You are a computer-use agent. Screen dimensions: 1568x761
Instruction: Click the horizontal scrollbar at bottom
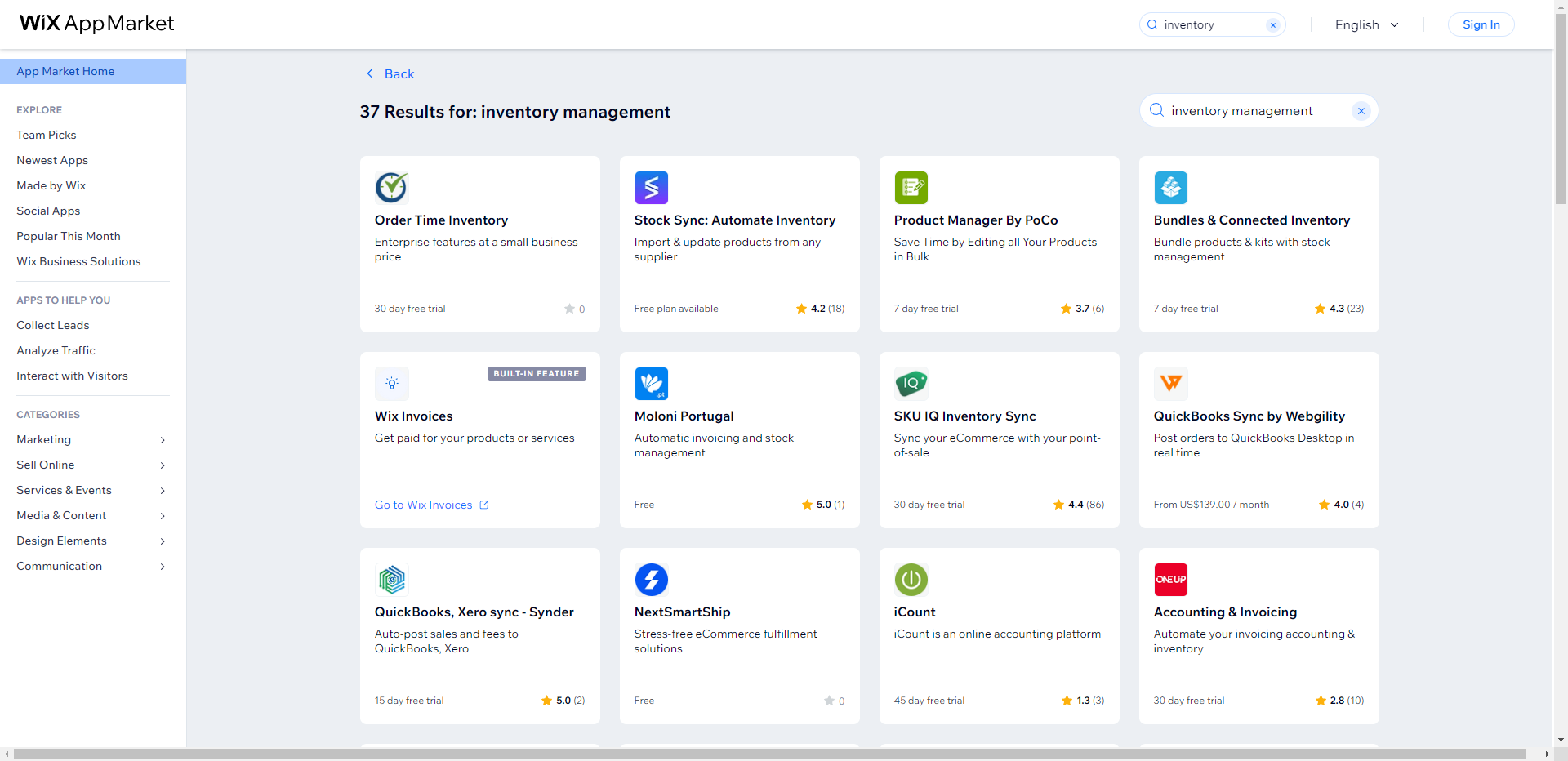(x=770, y=754)
